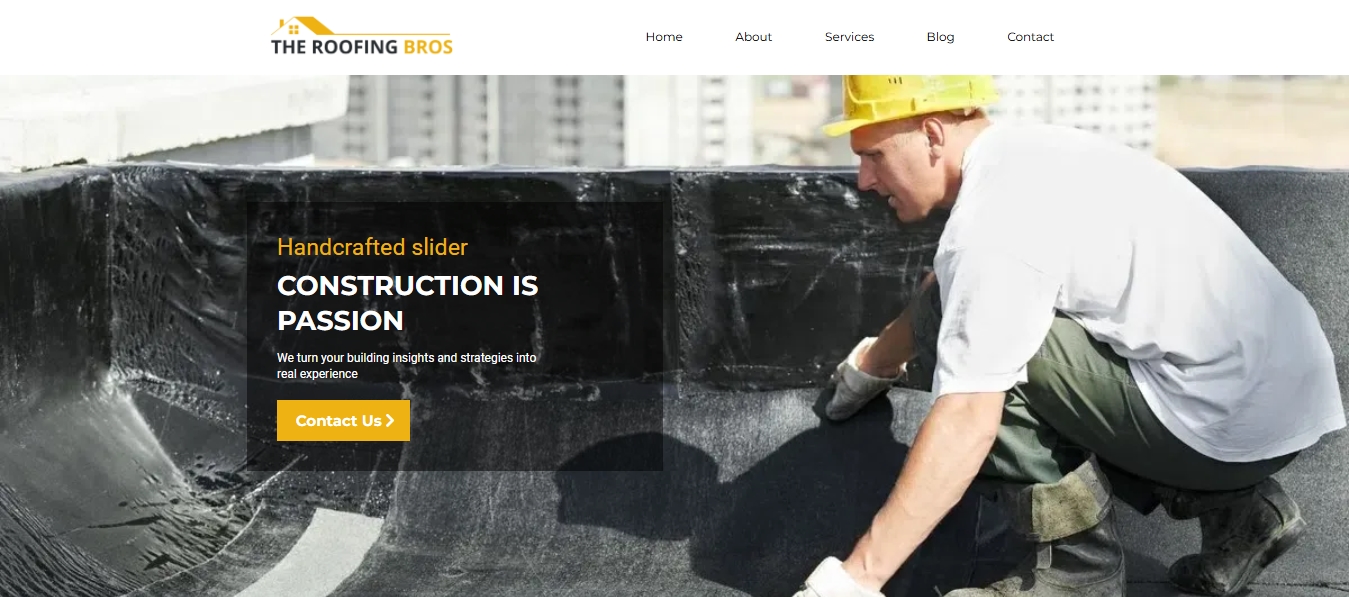
Task: Click the worker's glove on the roof edge
Action: coord(858,380)
